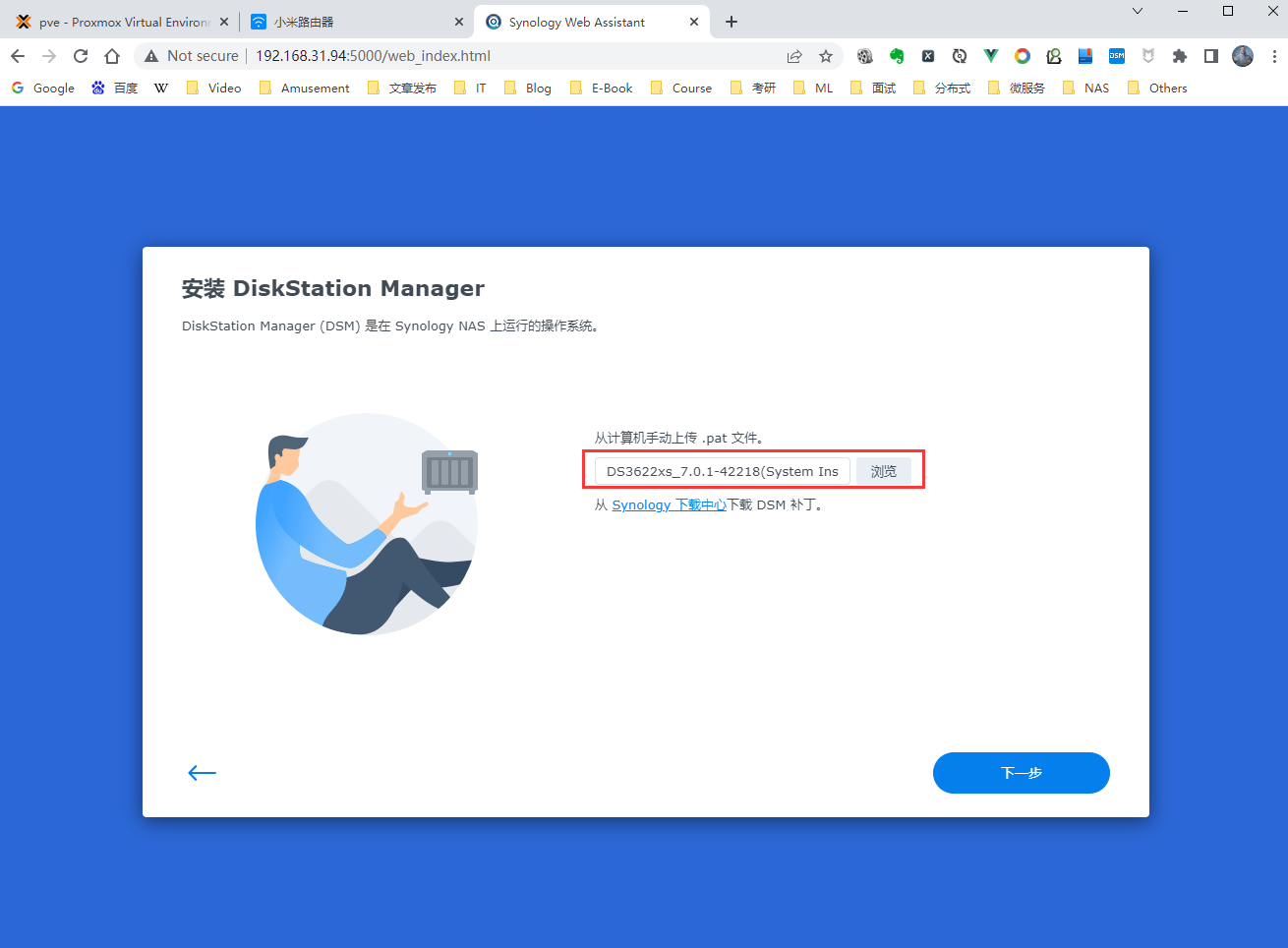Open the browser home page

pos(112,56)
